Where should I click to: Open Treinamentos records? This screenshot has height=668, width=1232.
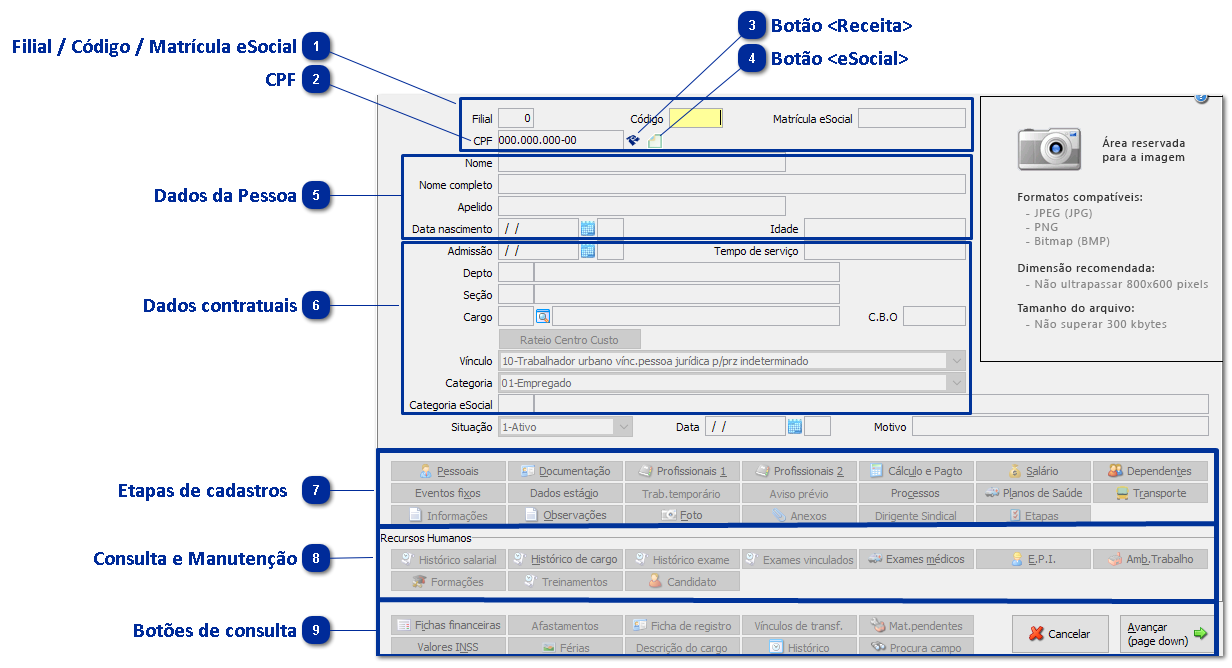coord(565,581)
